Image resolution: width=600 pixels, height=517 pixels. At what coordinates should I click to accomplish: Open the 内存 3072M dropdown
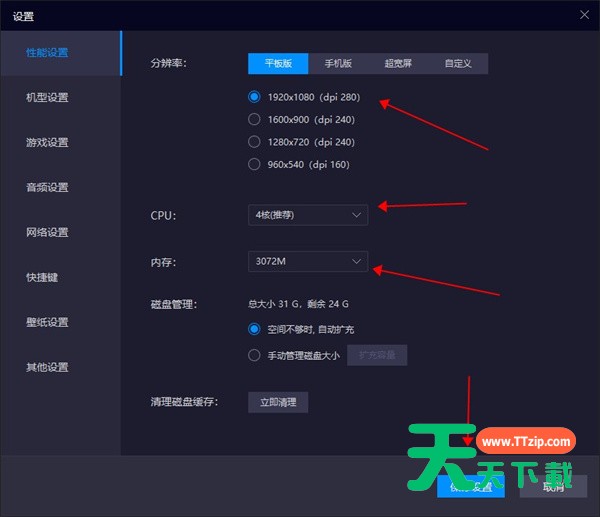pos(308,261)
